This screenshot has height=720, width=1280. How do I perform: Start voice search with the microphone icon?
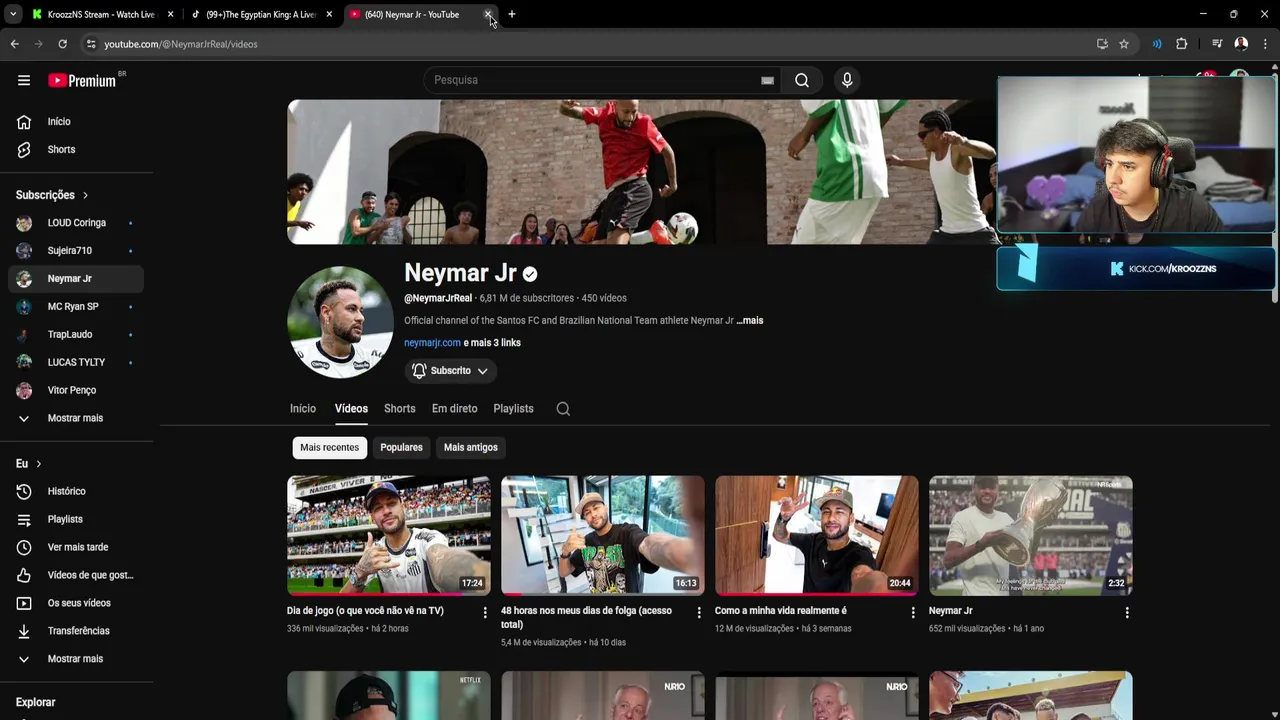click(847, 80)
